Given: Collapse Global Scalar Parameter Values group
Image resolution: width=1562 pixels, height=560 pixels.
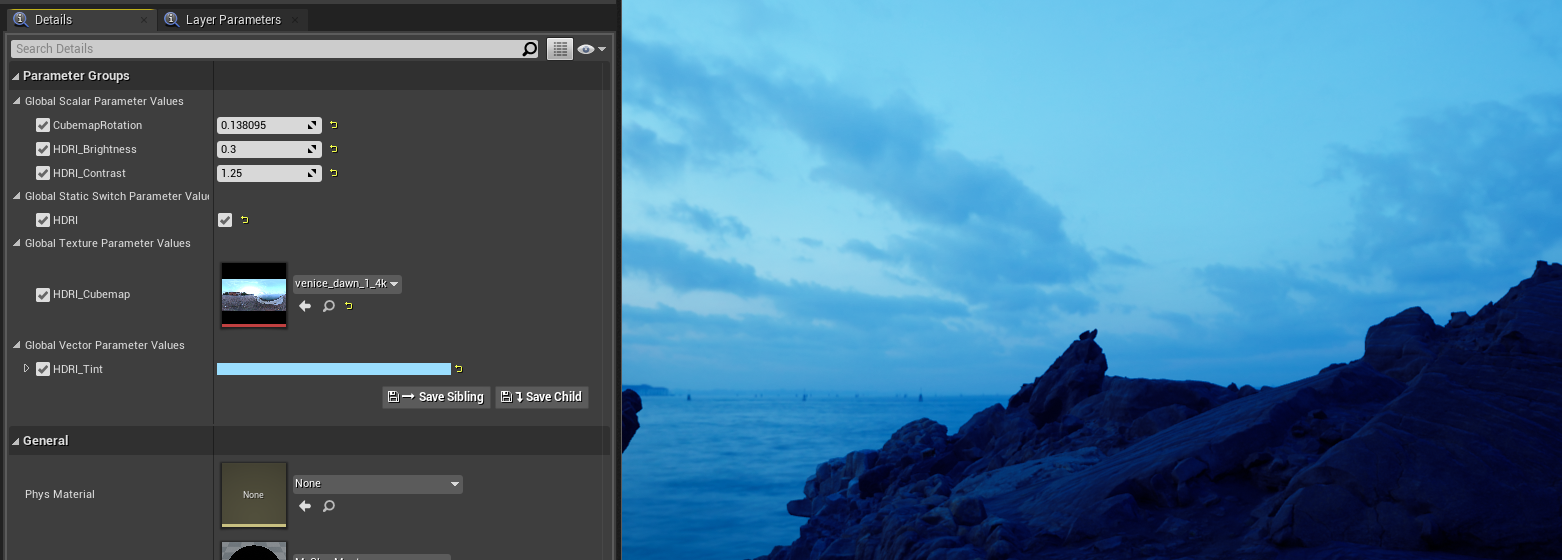Looking at the screenshot, I should pos(16,101).
